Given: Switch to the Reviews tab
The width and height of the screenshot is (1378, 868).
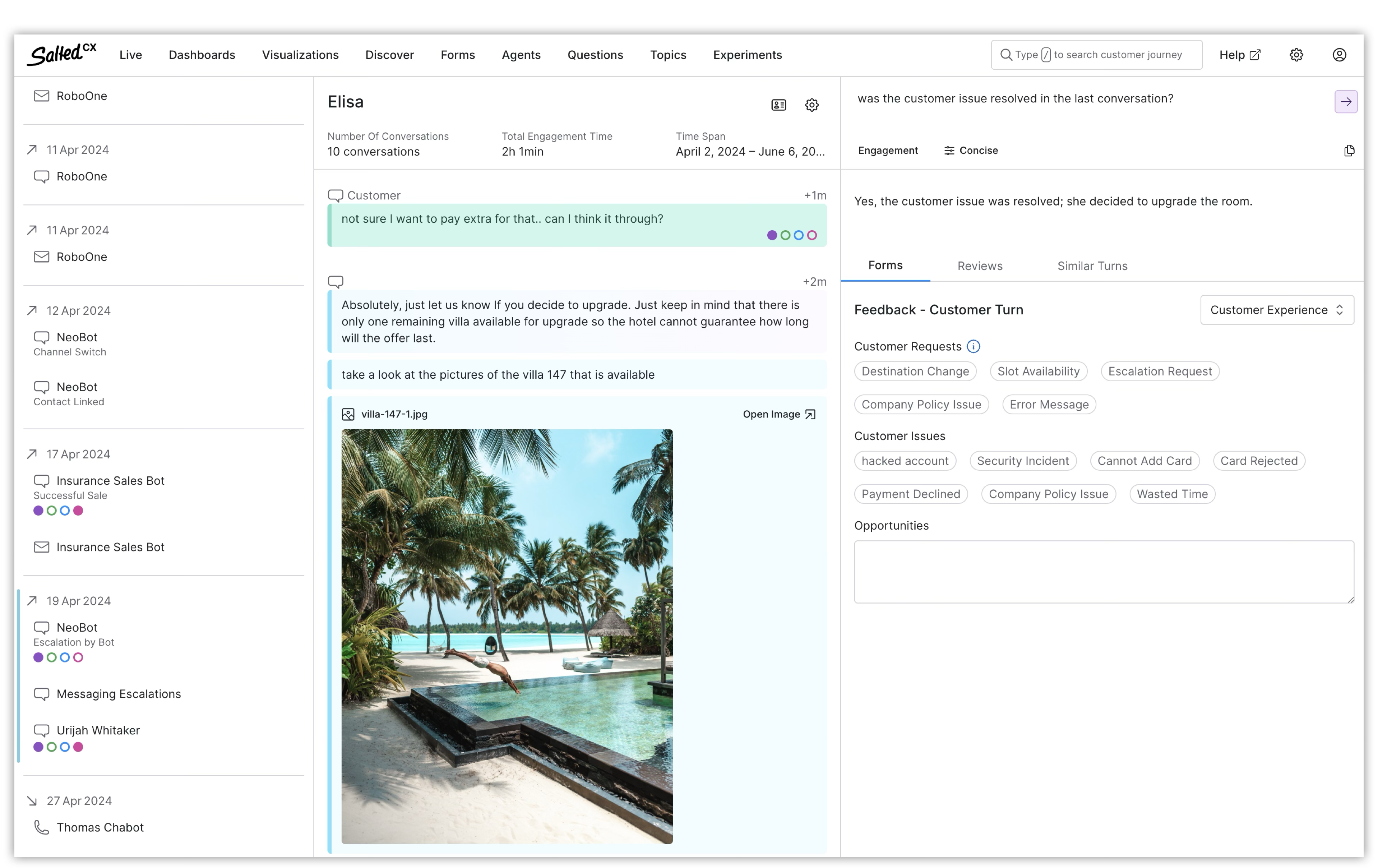Looking at the screenshot, I should [x=980, y=266].
